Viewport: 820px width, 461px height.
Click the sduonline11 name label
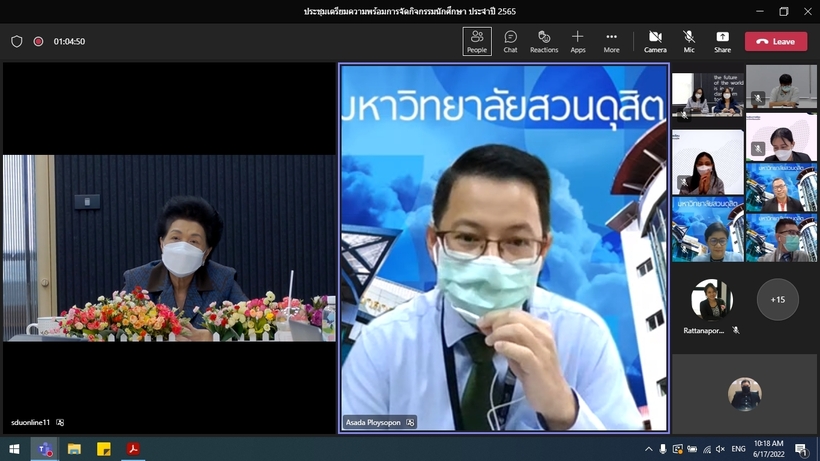pyautogui.click(x=30, y=422)
